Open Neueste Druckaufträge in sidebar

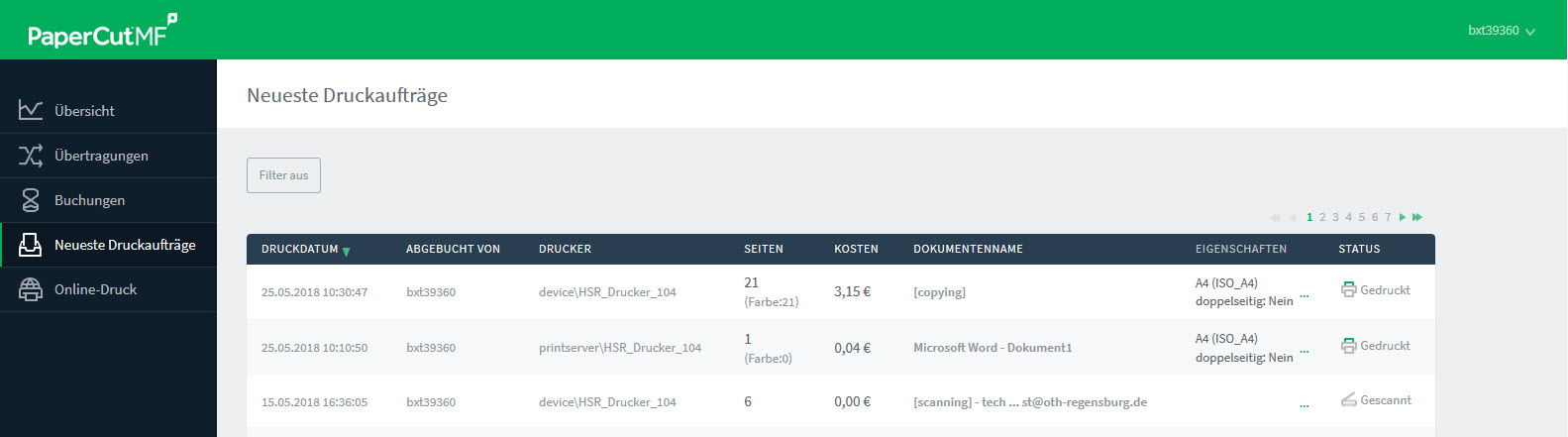click(x=125, y=245)
